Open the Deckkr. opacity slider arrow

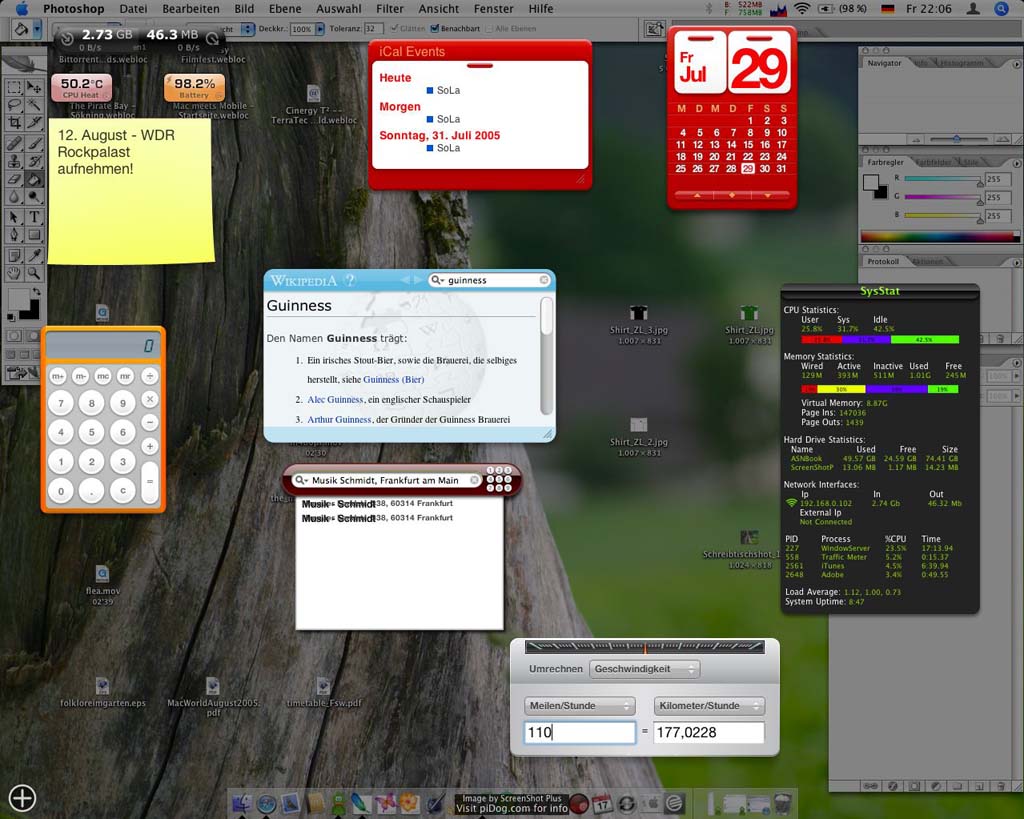pos(320,29)
